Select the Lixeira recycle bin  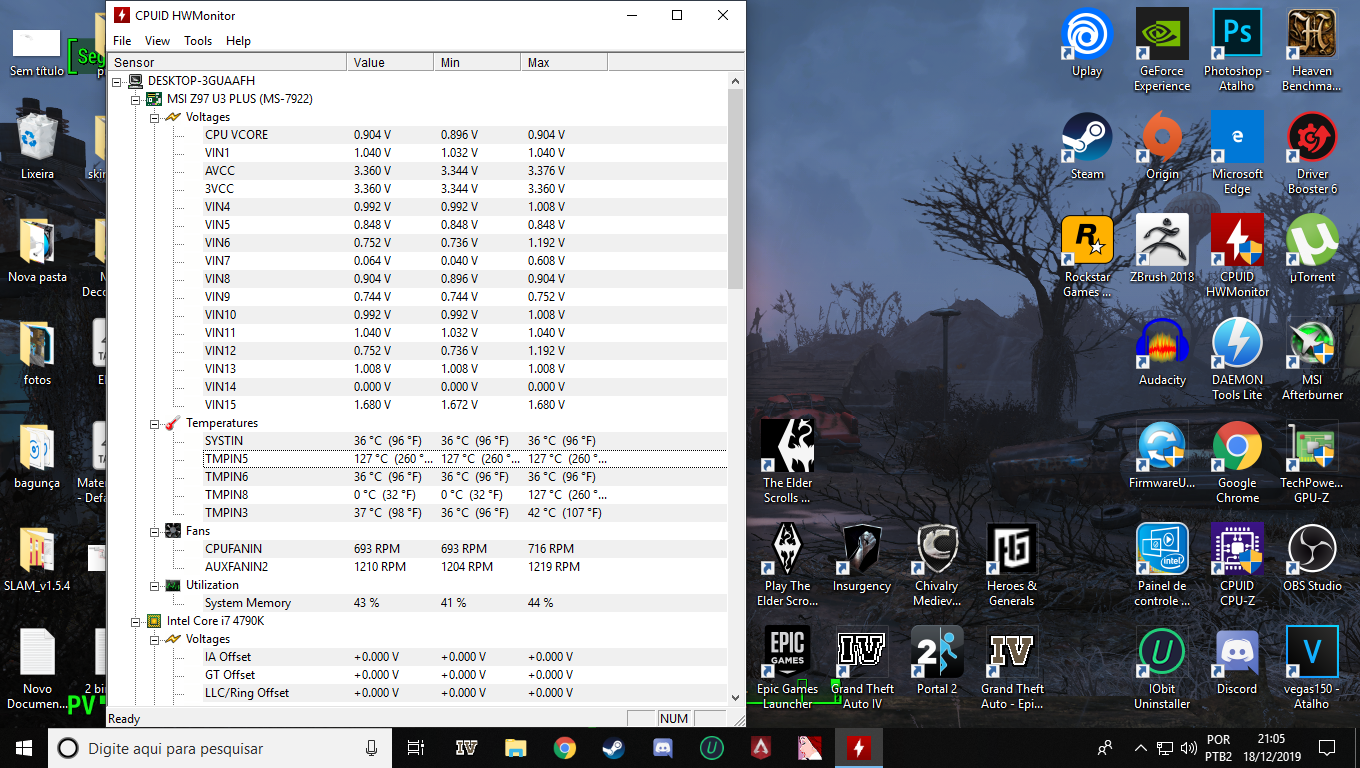[x=37, y=146]
